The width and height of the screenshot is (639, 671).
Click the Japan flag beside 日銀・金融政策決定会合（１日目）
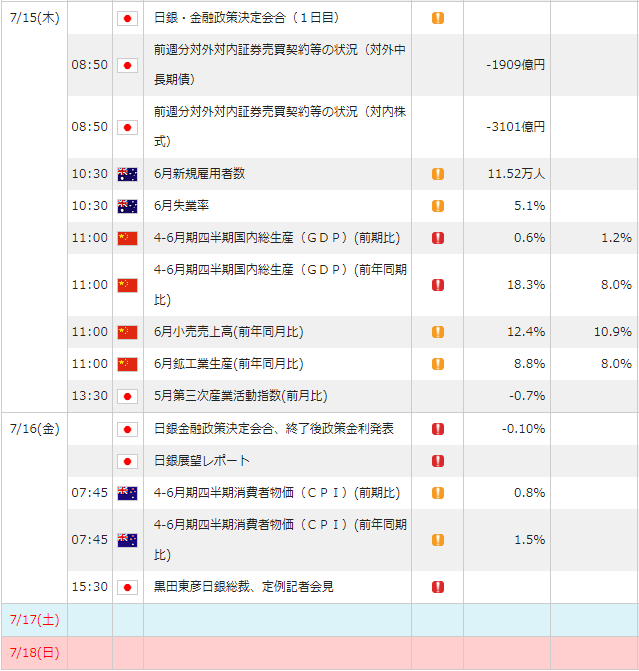pyautogui.click(x=128, y=18)
